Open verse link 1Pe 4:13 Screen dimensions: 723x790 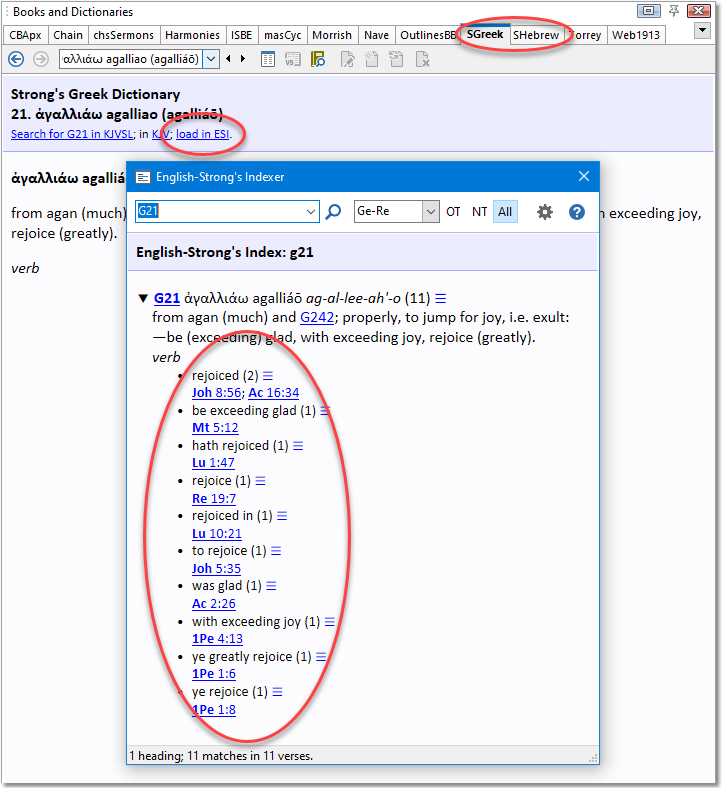[x=217, y=639]
